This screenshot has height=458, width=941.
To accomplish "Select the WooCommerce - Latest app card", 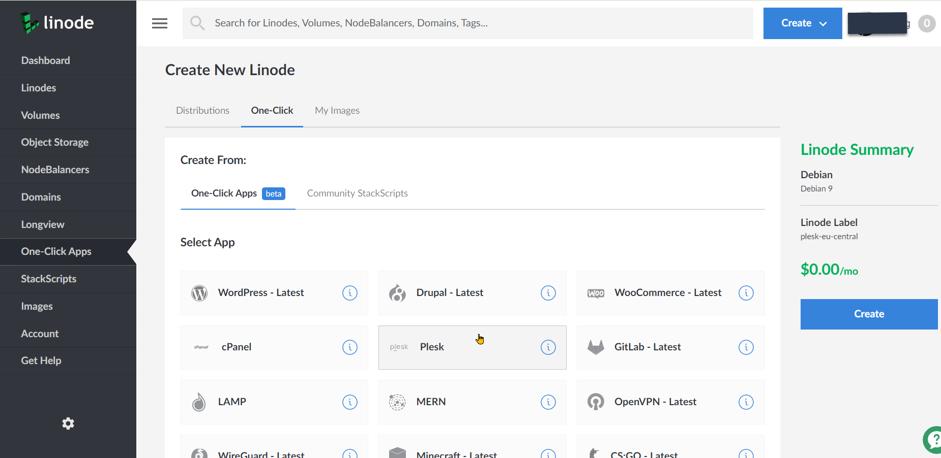I will [670, 293].
